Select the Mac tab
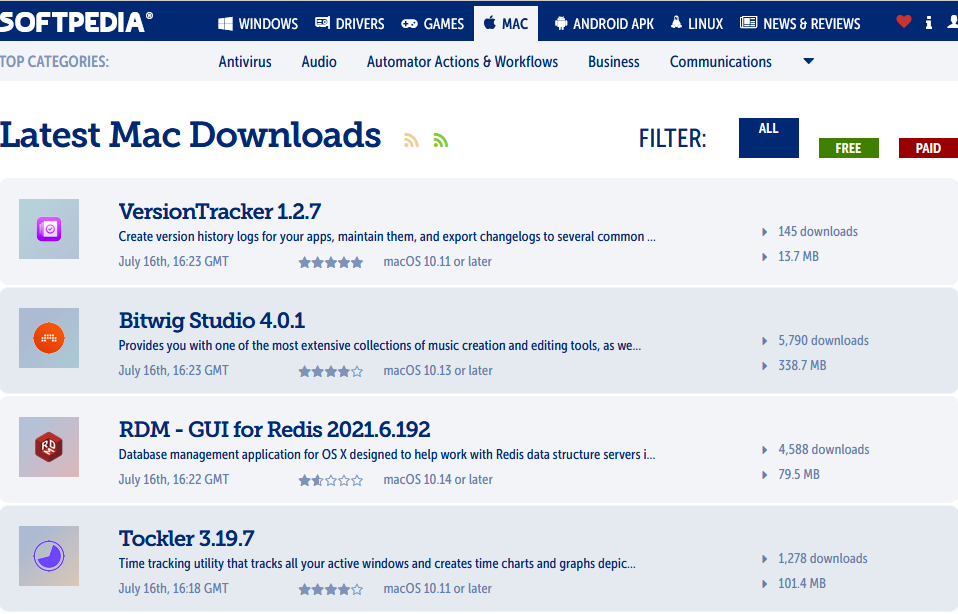This screenshot has height=614, width=958. tap(506, 24)
